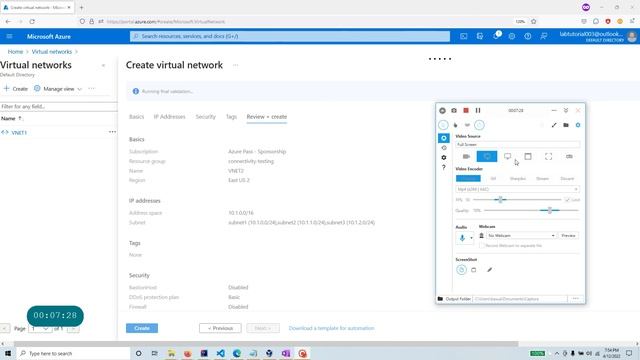Expand the audio source arrow
This screenshot has width=640, height=360.
471,238
